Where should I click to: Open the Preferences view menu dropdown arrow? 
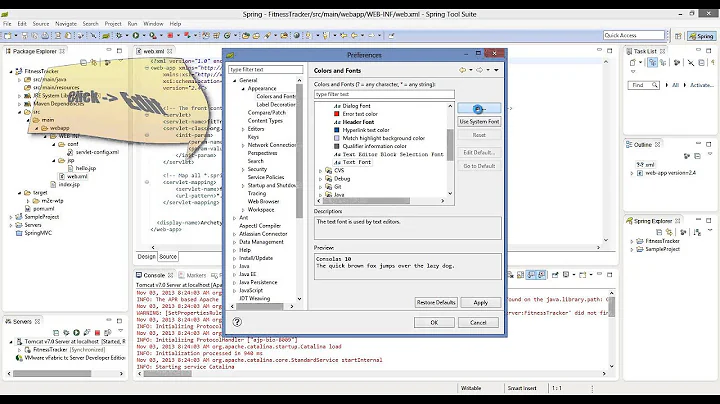(x=496, y=70)
